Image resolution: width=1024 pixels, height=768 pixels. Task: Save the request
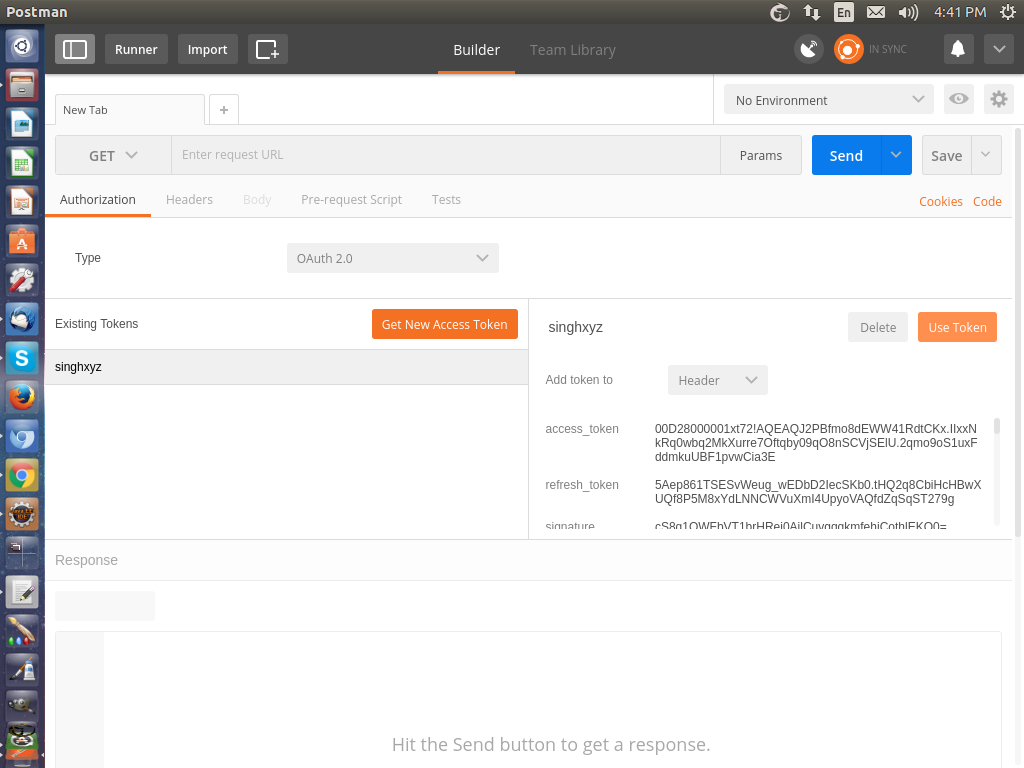point(946,155)
